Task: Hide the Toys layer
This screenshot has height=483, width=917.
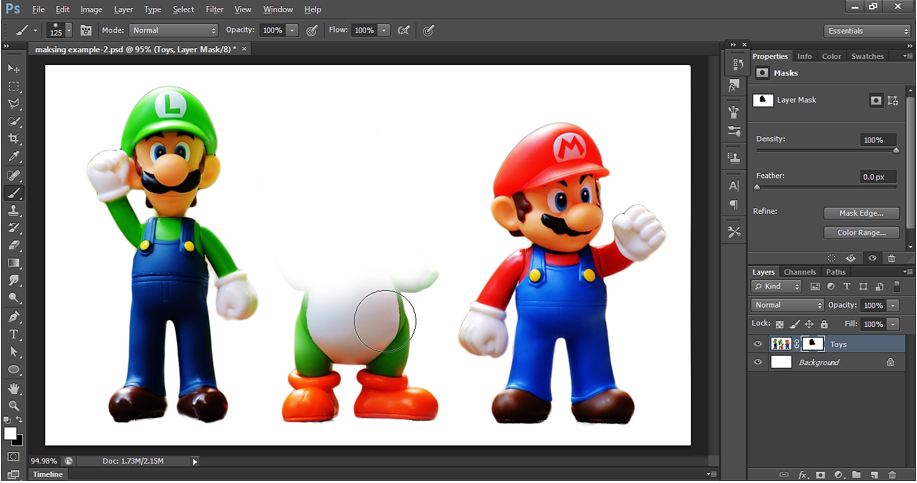Action: 758,344
